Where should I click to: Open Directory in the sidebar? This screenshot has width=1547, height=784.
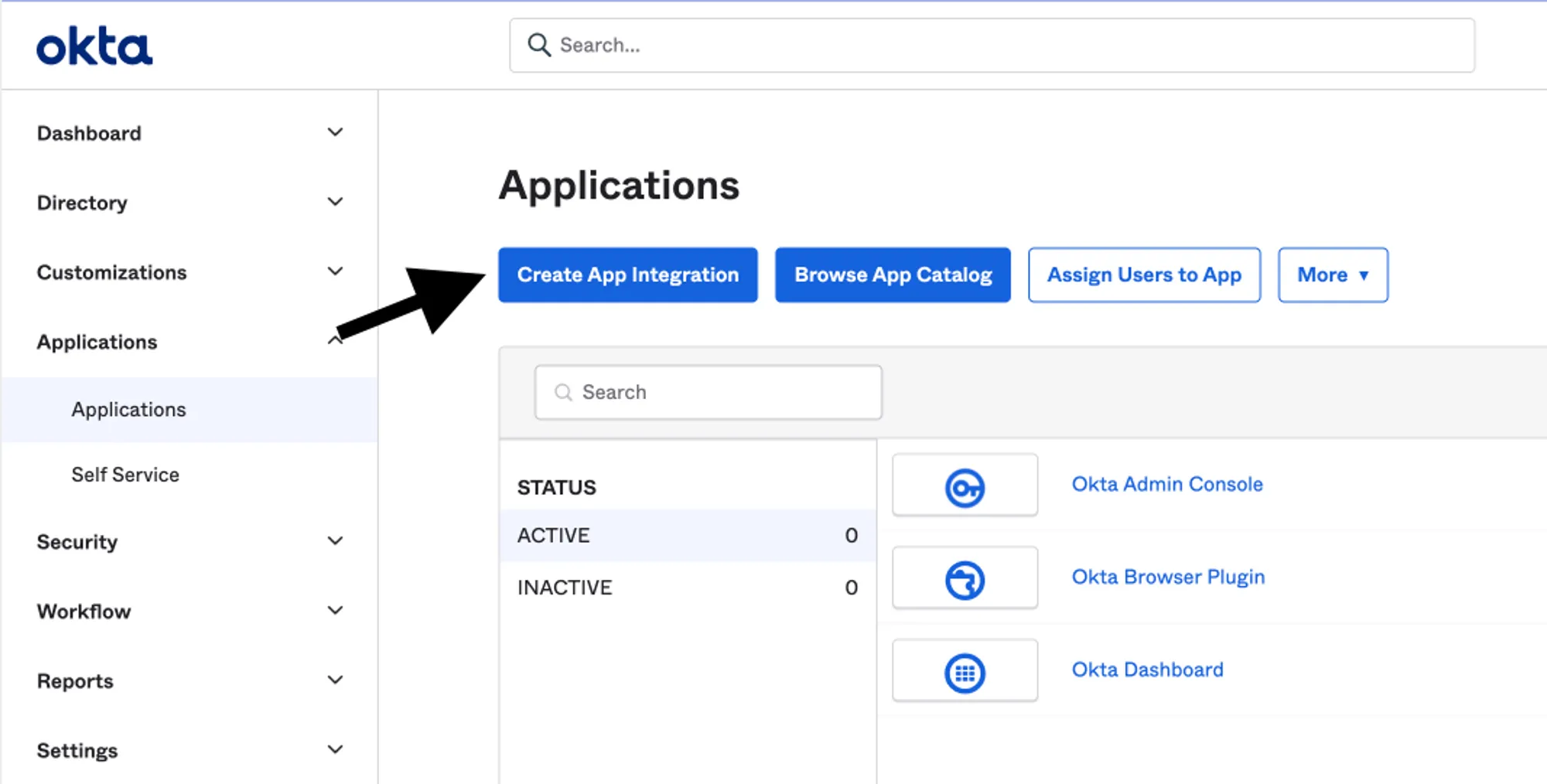click(x=82, y=203)
